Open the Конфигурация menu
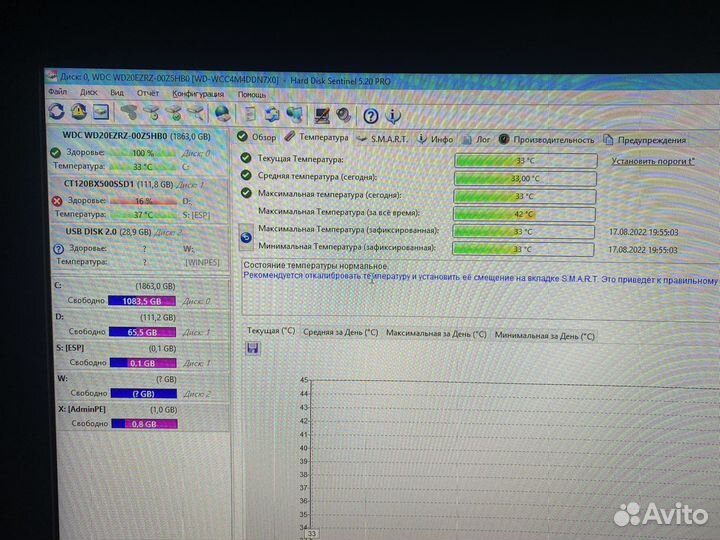This screenshot has width=720, height=540. click(199, 93)
